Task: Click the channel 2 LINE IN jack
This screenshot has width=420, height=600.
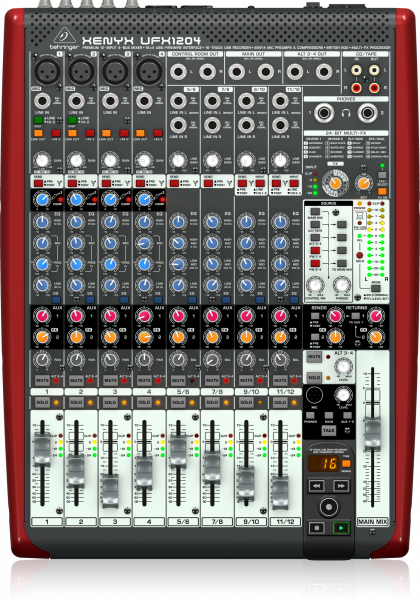Action: [x=76, y=101]
